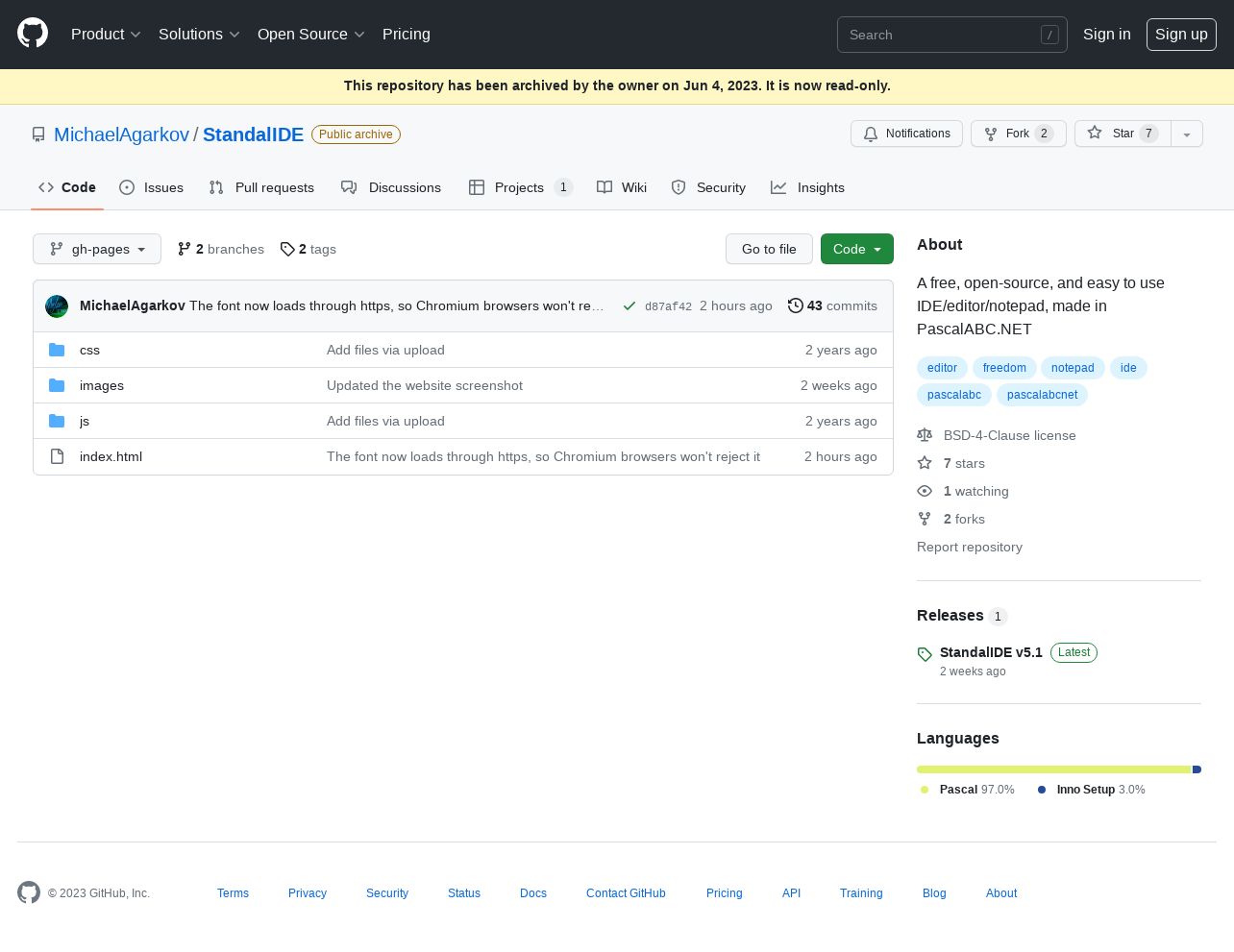The height and width of the screenshot is (952, 1234).
Task: Open the js folder
Action: coord(85,421)
